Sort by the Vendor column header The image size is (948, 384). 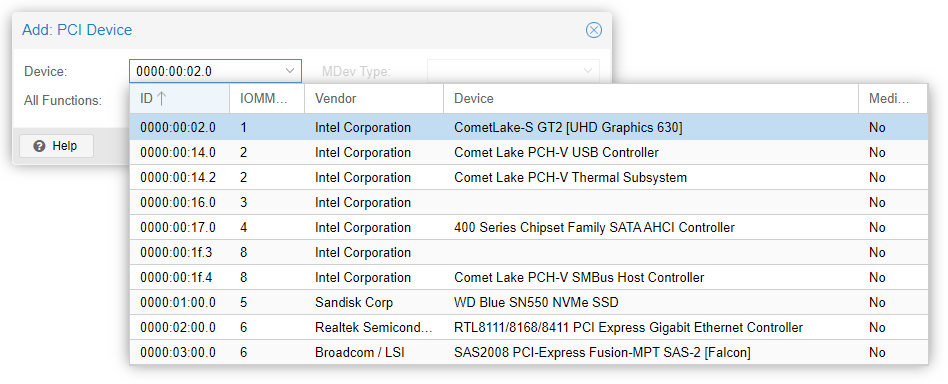click(374, 99)
